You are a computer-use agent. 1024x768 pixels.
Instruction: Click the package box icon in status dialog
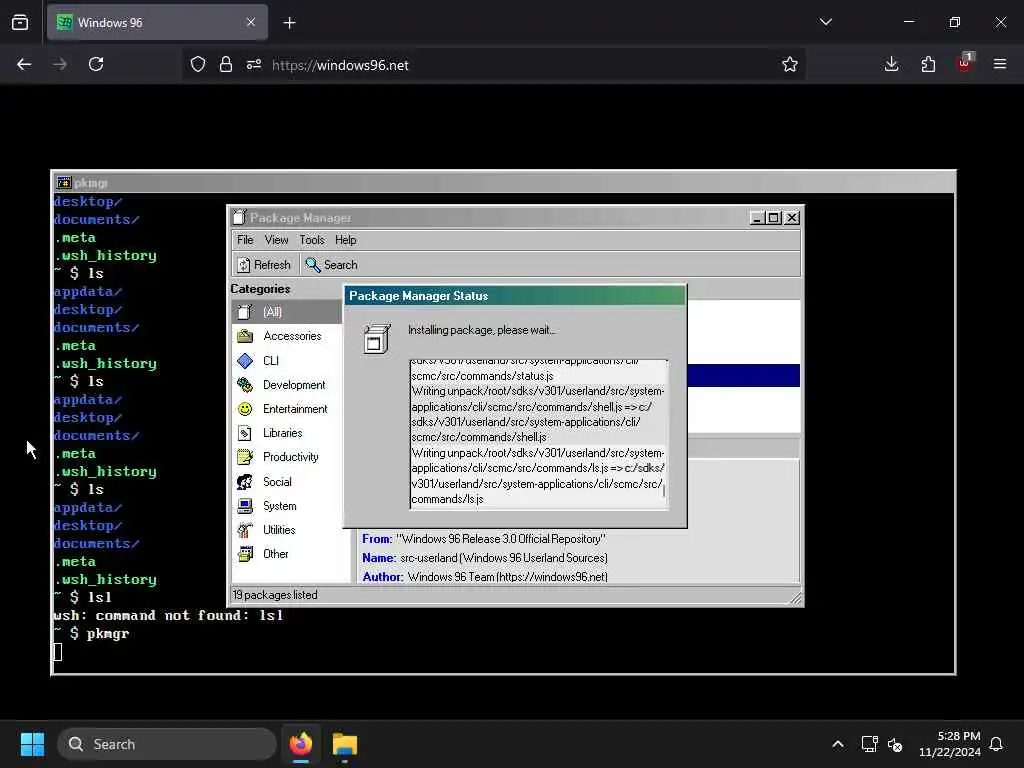(377, 338)
